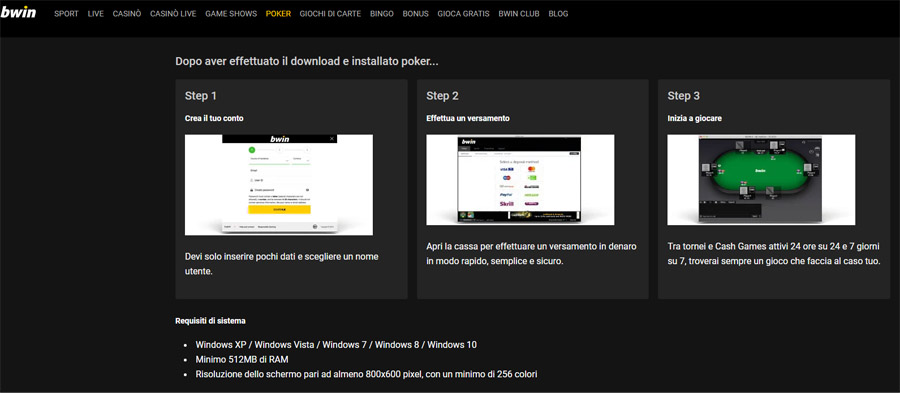Go to the BINGO section
This screenshot has height=393, width=900.
382,14
